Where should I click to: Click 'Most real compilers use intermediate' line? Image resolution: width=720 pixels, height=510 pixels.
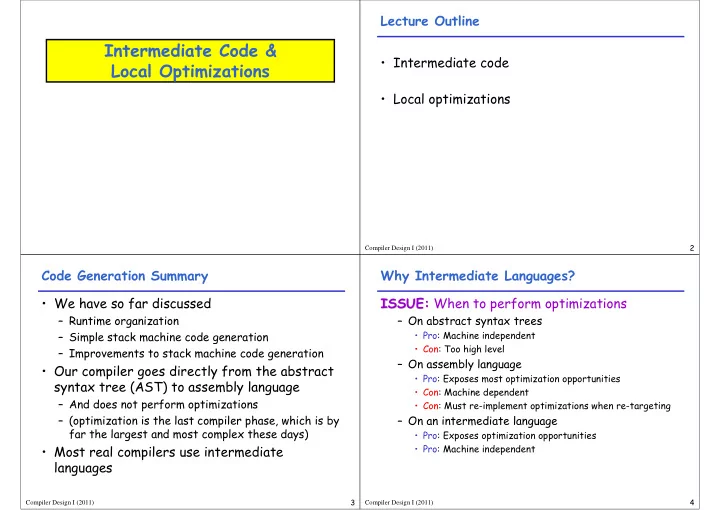[169, 452]
